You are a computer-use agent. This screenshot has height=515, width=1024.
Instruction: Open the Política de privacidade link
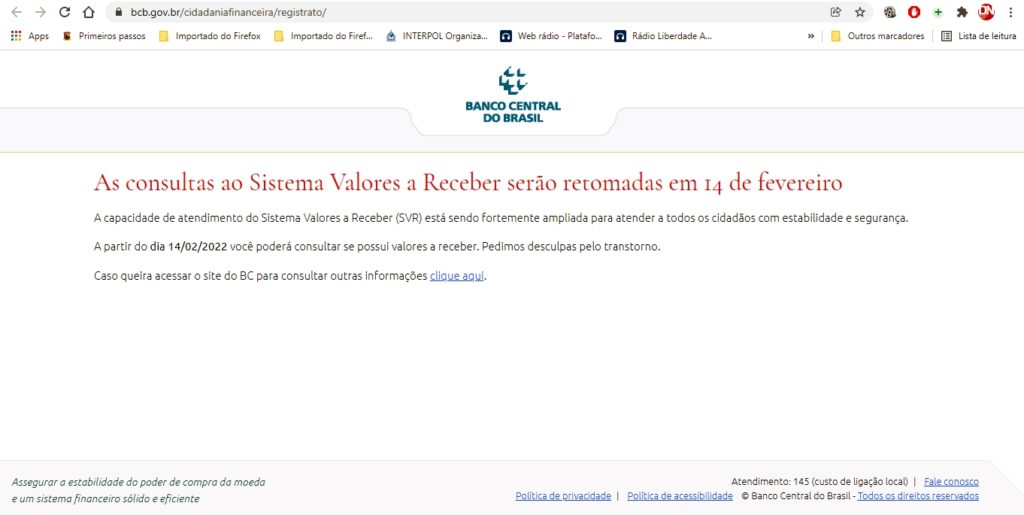click(563, 496)
